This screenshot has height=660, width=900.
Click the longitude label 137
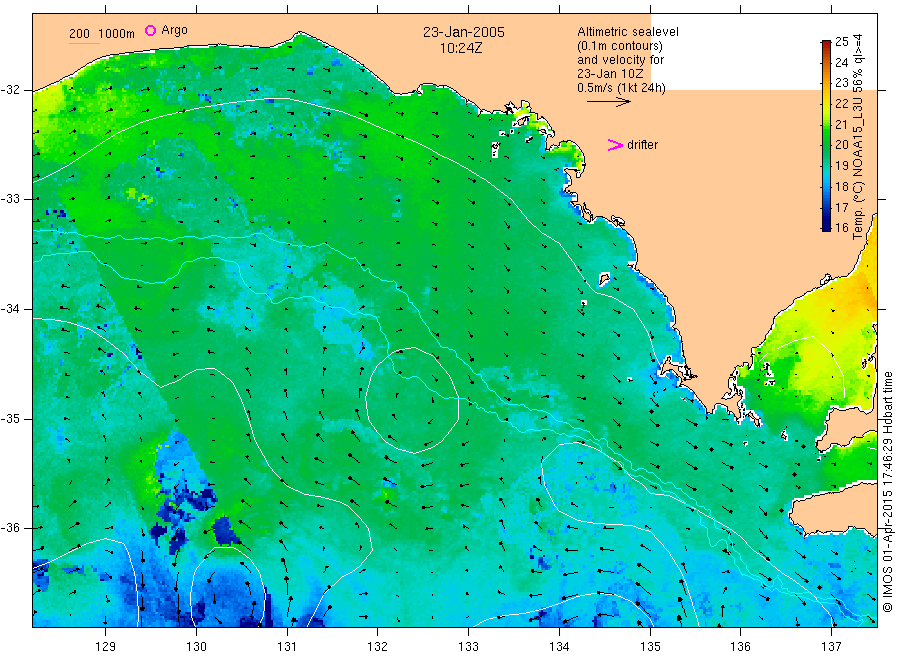tap(831, 647)
